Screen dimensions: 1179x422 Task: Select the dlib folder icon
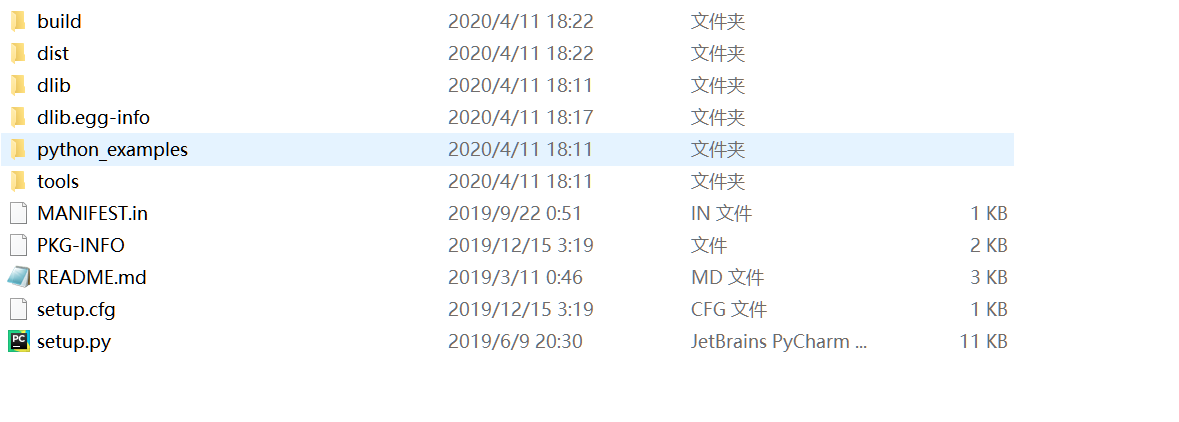[19, 86]
